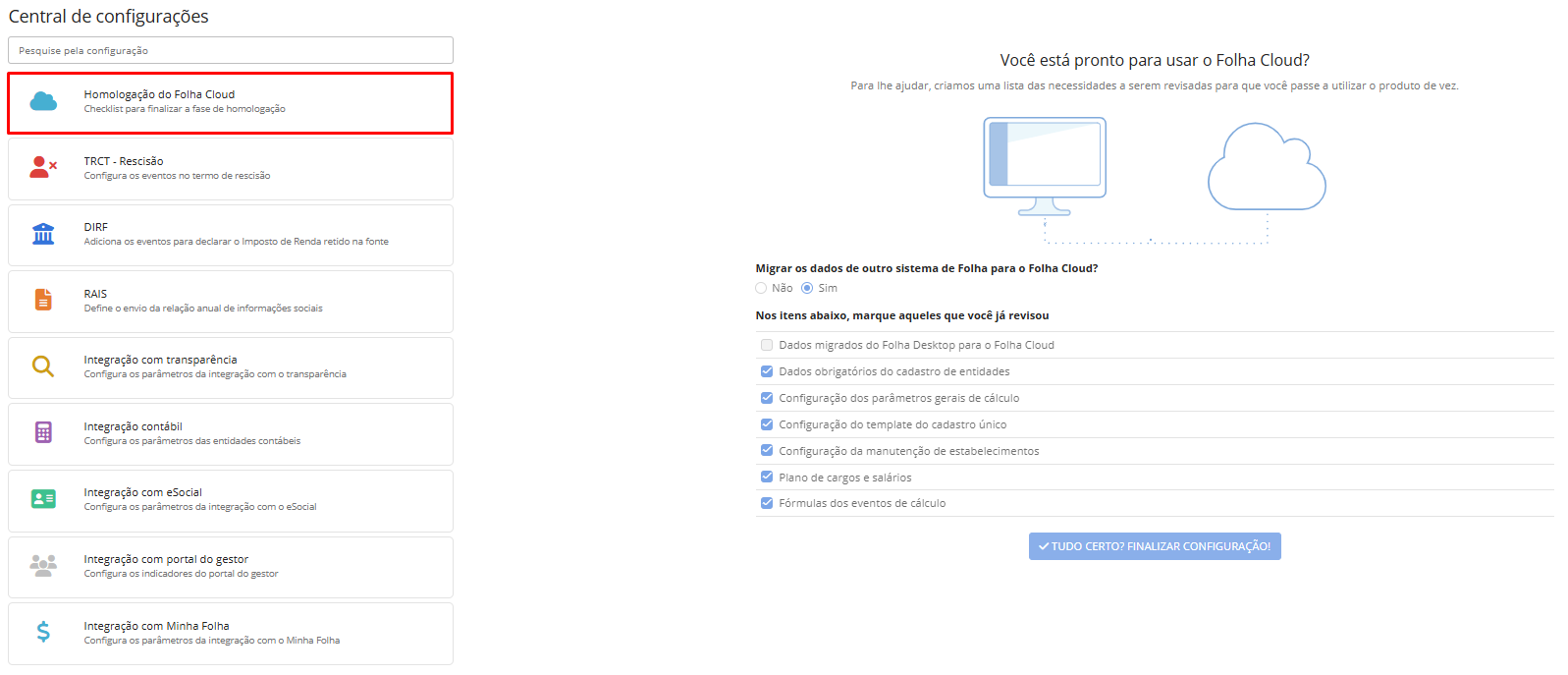Open Integração com portal do gestor
Screen dimensions: 1568x675
(231, 567)
